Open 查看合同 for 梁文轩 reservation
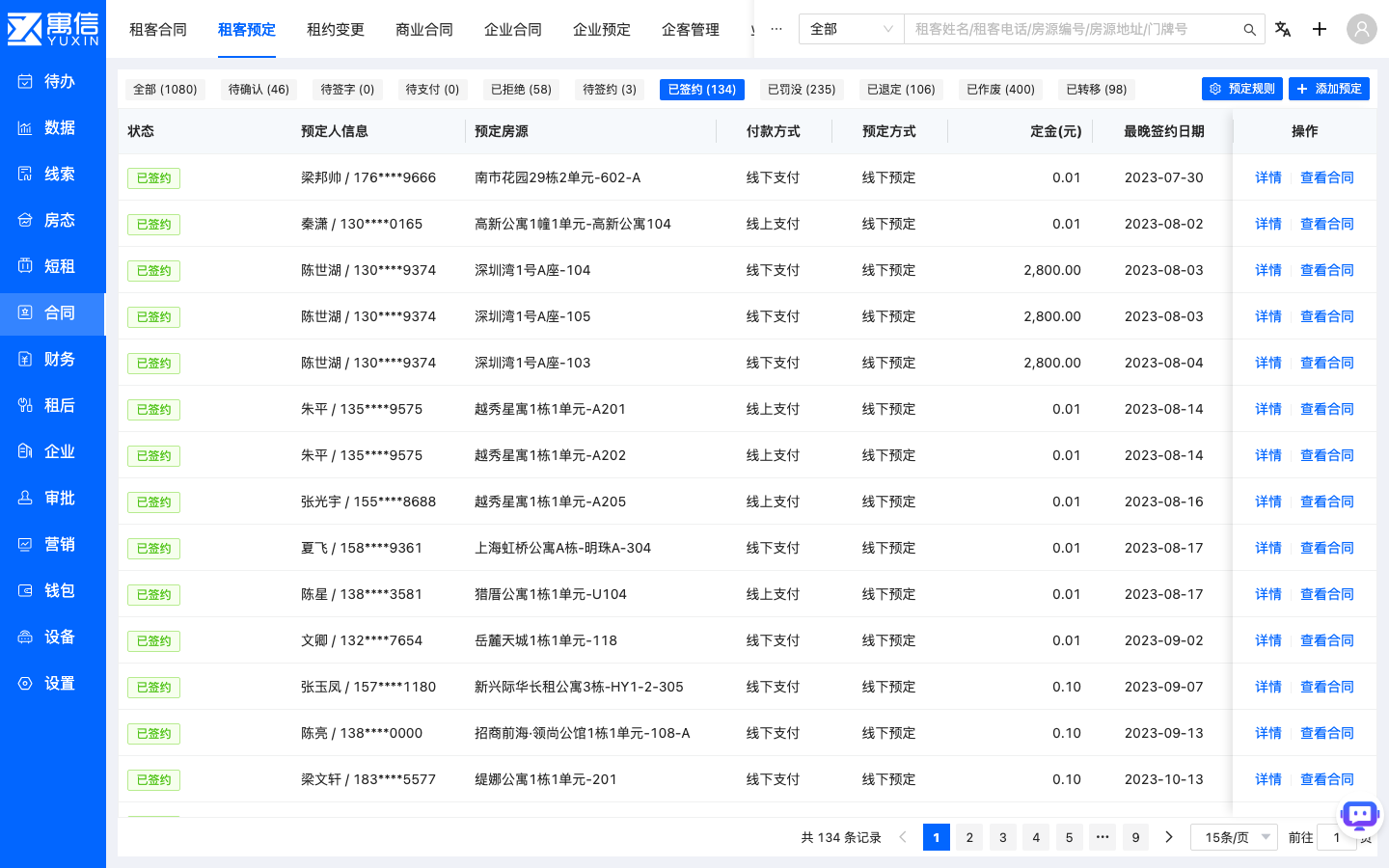Viewport: 1389px width, 868px height. pyautogui.click(x=1327, y=779)
